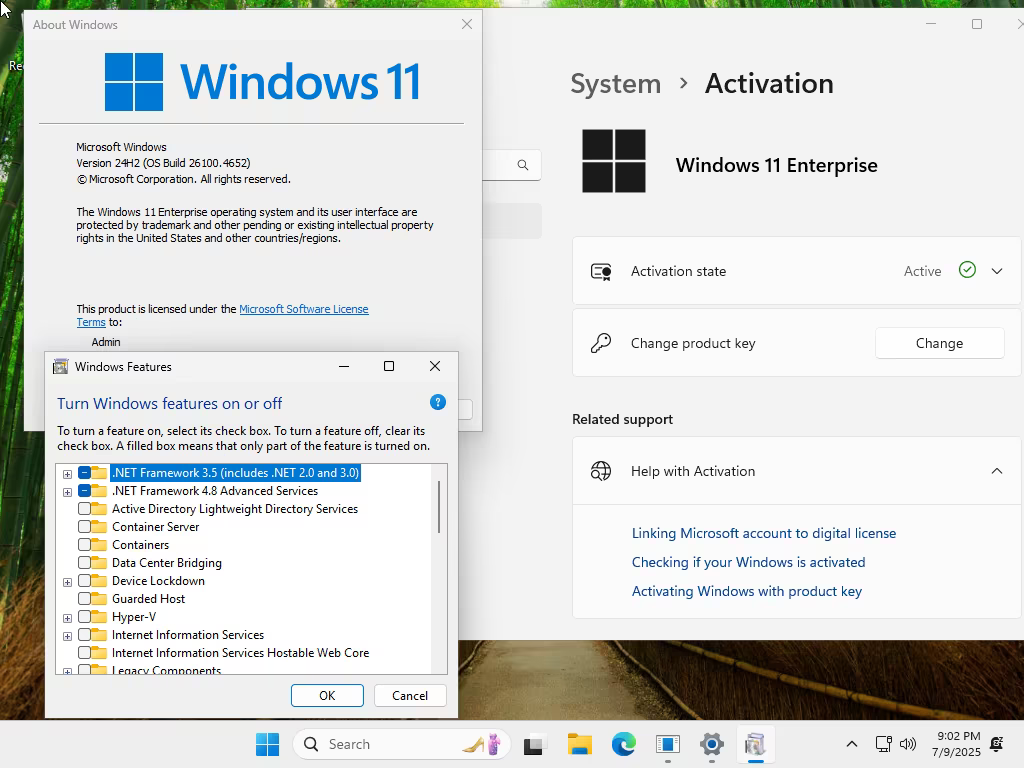The width and height of the screenshot is (1024, 768).
Task: Expand the Internet Information Services node
Action: (x=67, y=635)
